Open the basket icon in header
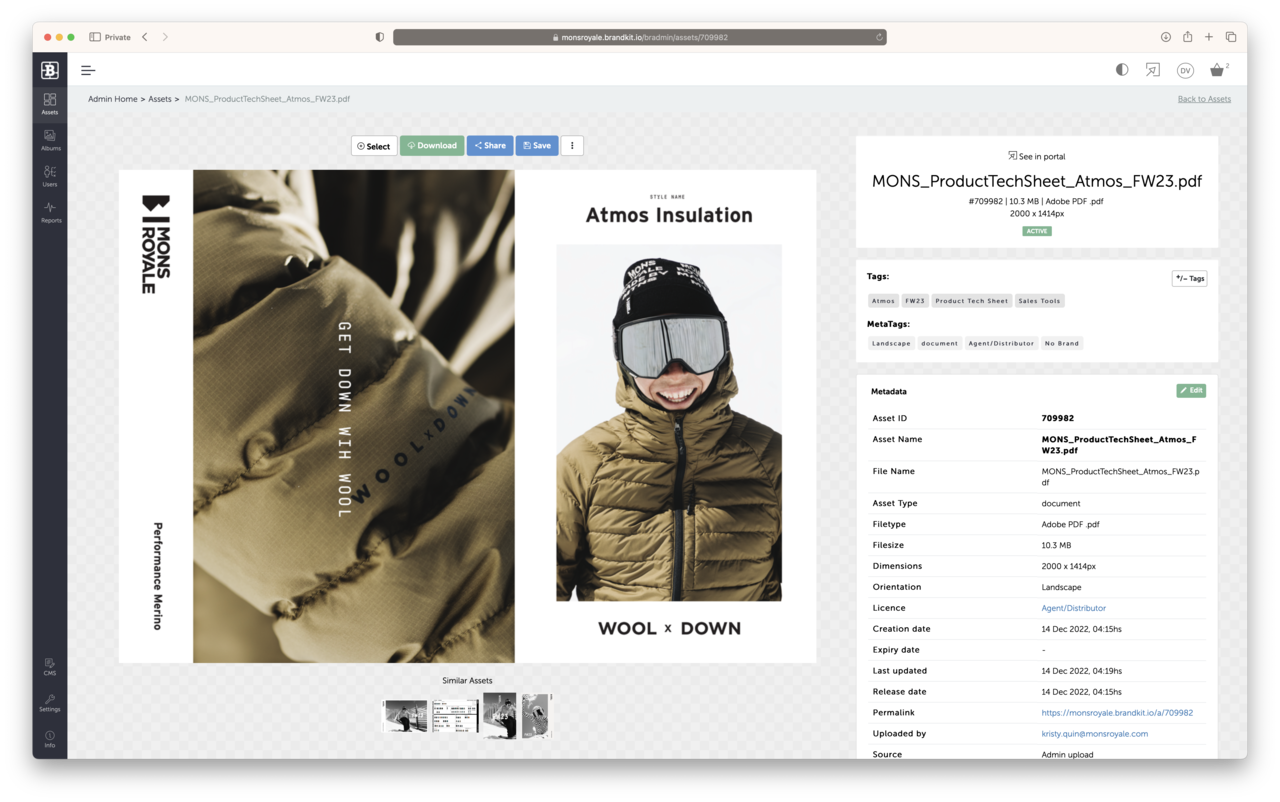The image size is (1280, 802). click(1217, 70)
